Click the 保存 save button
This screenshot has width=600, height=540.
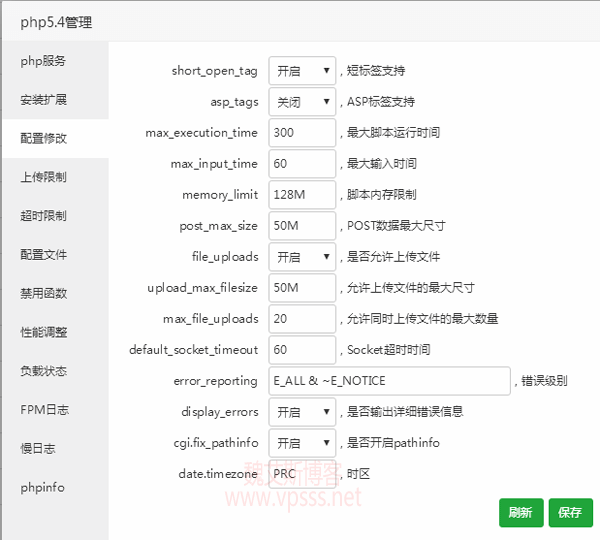(570, 512)
